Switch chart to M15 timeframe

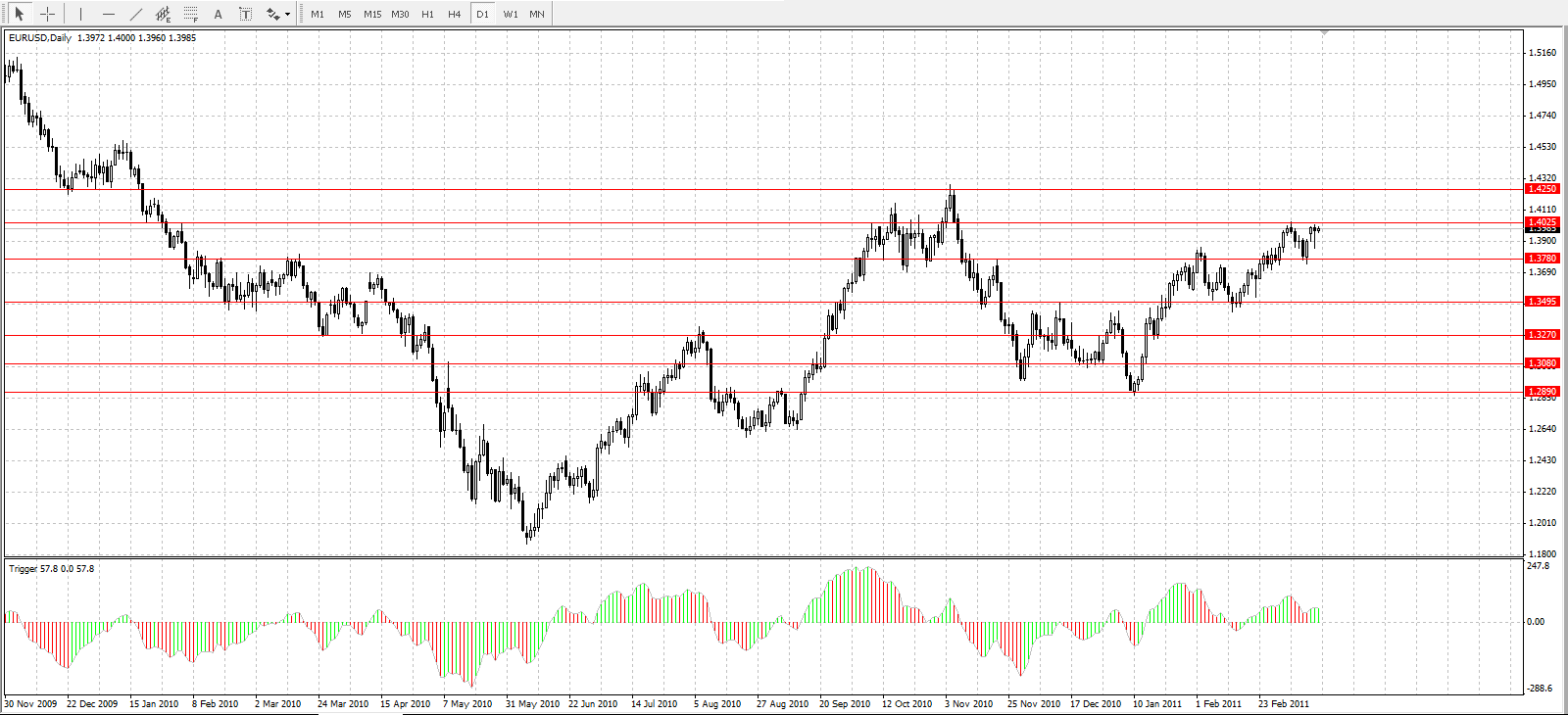(372, 15)
